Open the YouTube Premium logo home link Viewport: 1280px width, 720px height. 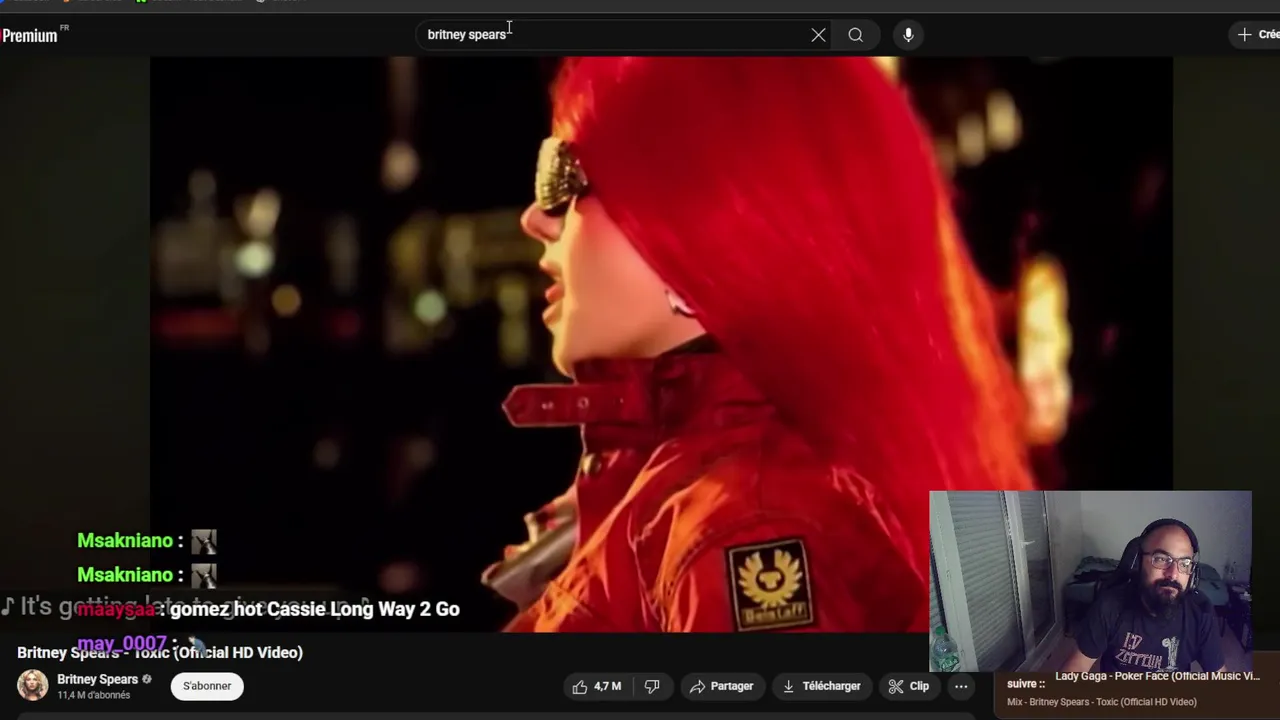click(x=34, y=35)
